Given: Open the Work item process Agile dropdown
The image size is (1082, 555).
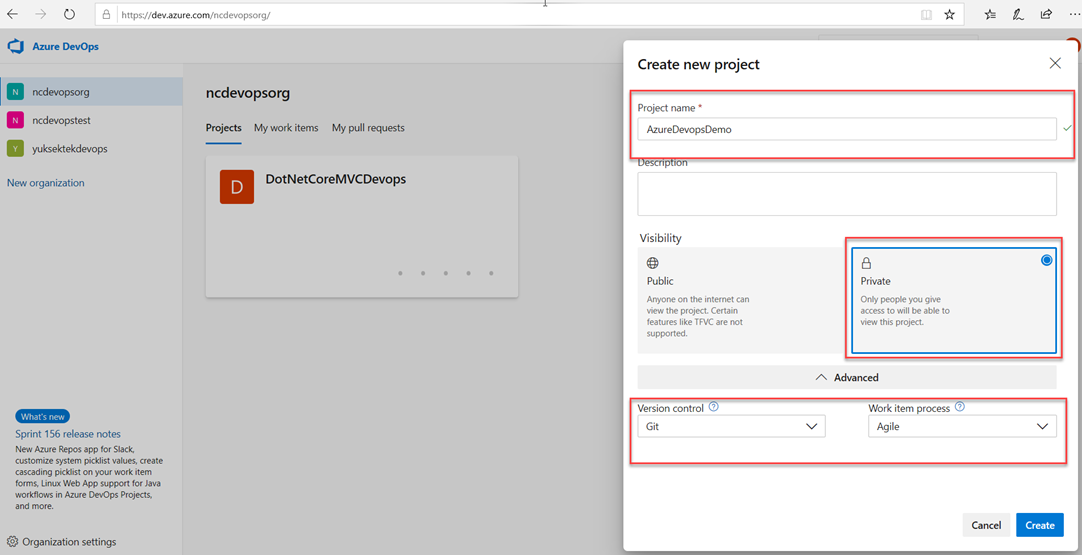Looking at the screenshot, I should point(962,427).
